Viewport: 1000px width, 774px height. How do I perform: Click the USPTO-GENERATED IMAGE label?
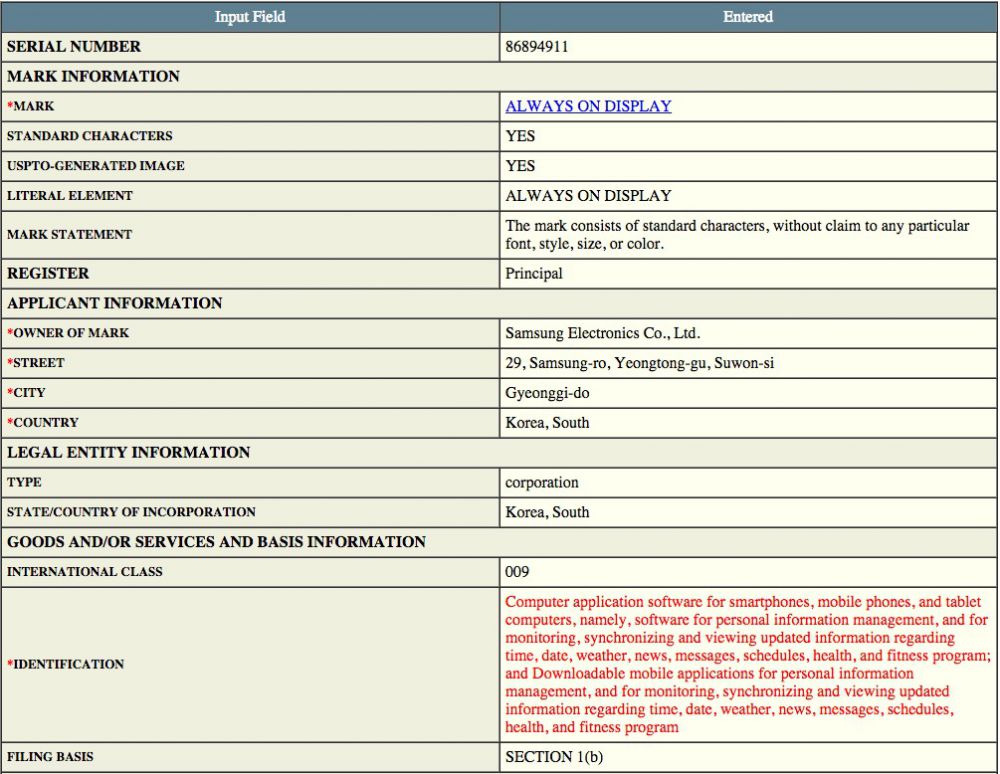click(96, 166)
